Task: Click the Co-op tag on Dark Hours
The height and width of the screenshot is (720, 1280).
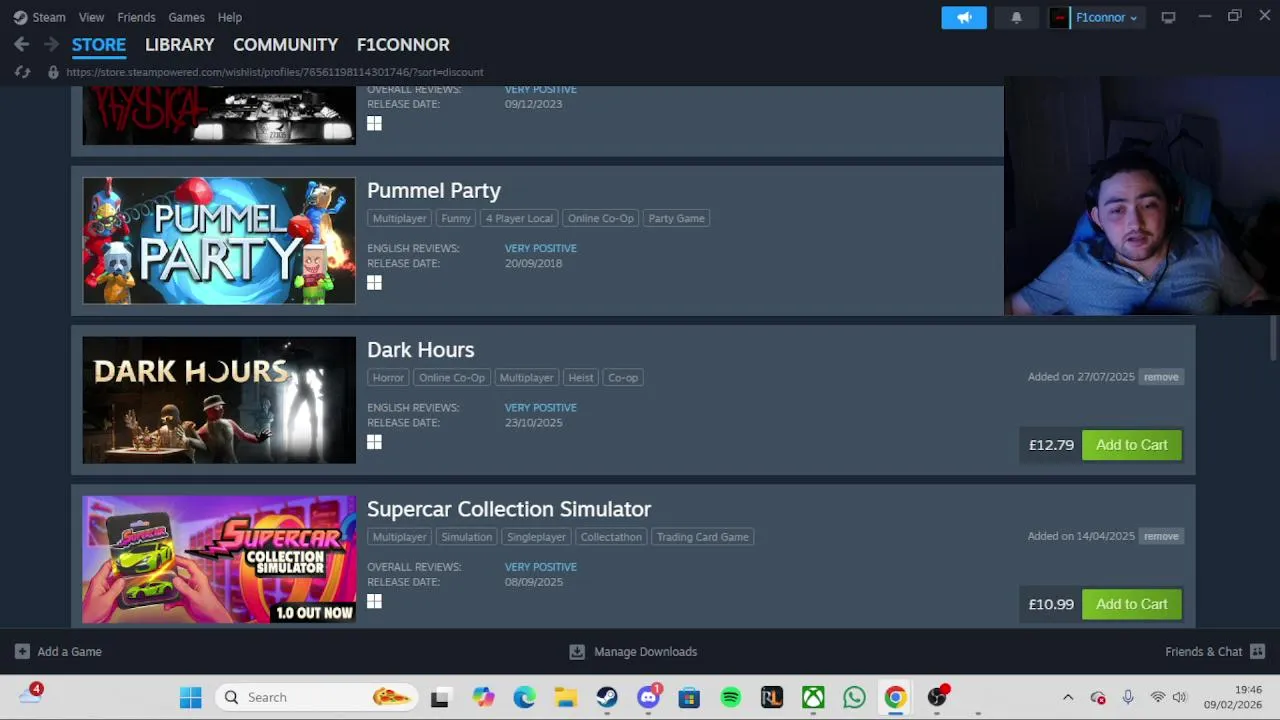Action: coord(623,378)
